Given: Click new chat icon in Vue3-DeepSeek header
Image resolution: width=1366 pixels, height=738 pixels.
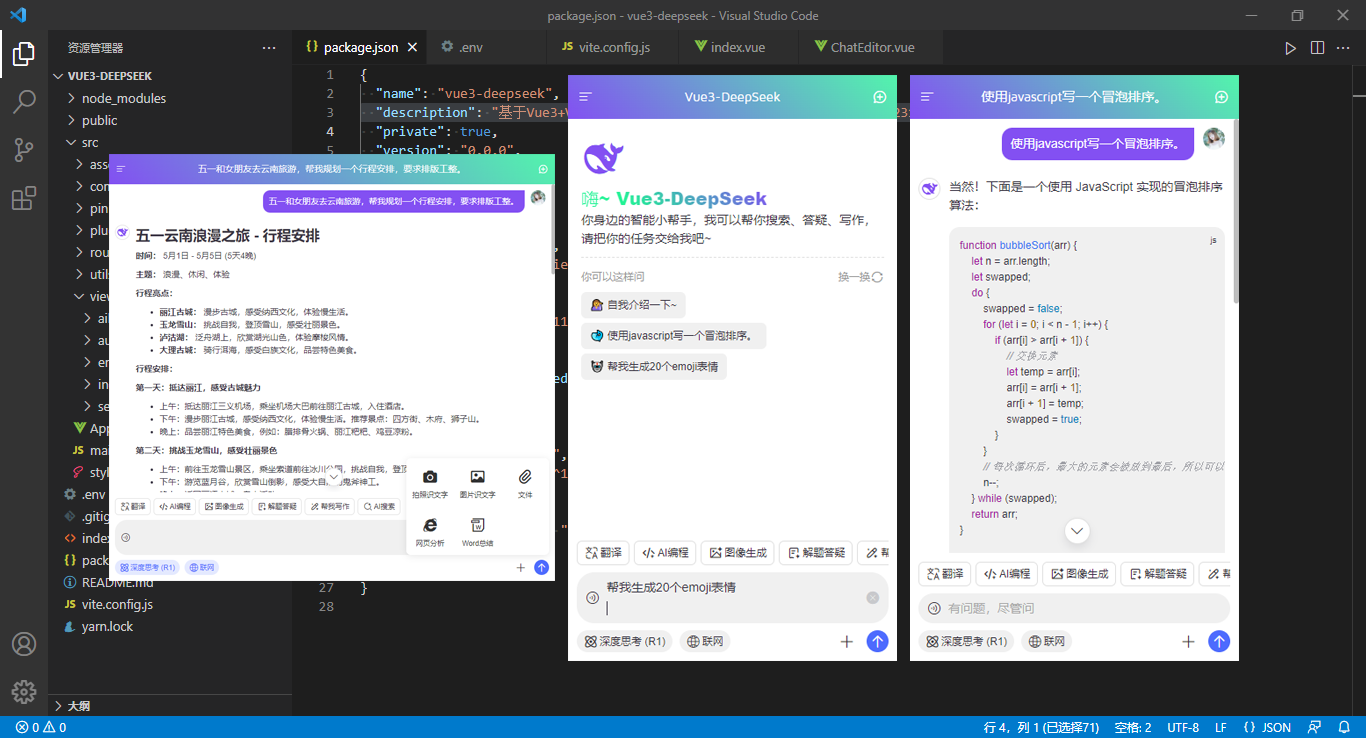Looking at the screenshot, I should tap(879, 97).
